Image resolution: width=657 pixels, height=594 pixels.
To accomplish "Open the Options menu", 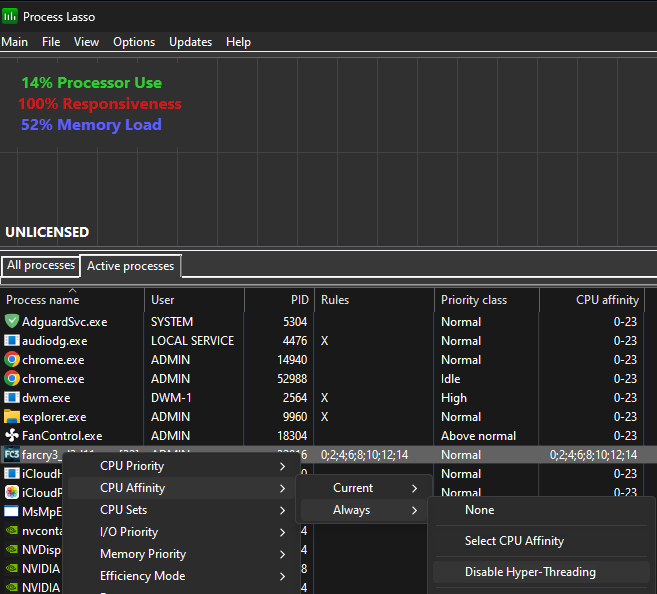I will click(x=134, y=42).
